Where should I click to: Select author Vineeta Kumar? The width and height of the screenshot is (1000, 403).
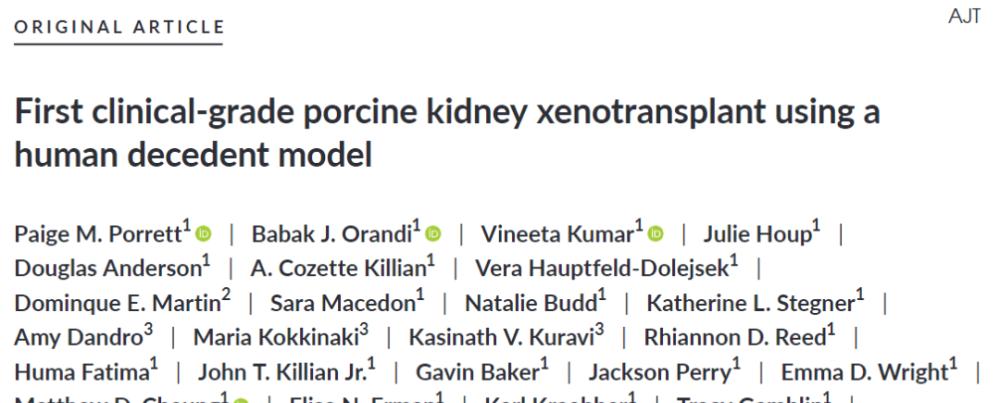(557, 235)
